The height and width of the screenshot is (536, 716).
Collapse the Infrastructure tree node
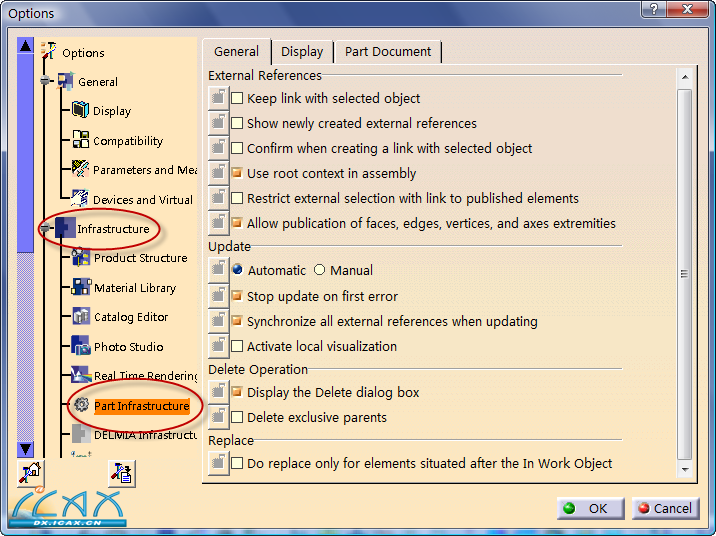pos(44,227)
